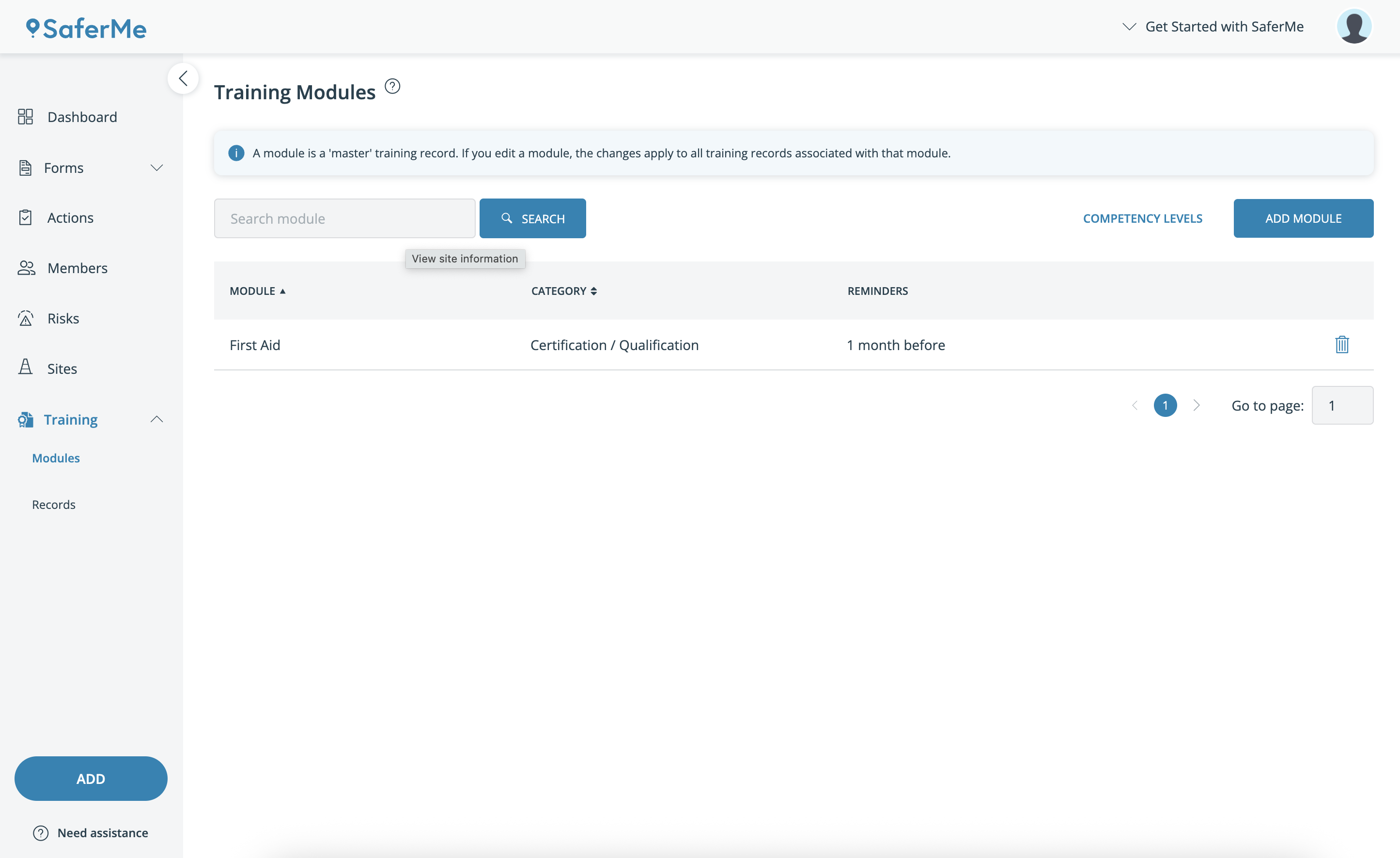The height and width of the screenshot is (858, 1400).
Task: Delete the First Aid module
Action: click(1341, 345)
